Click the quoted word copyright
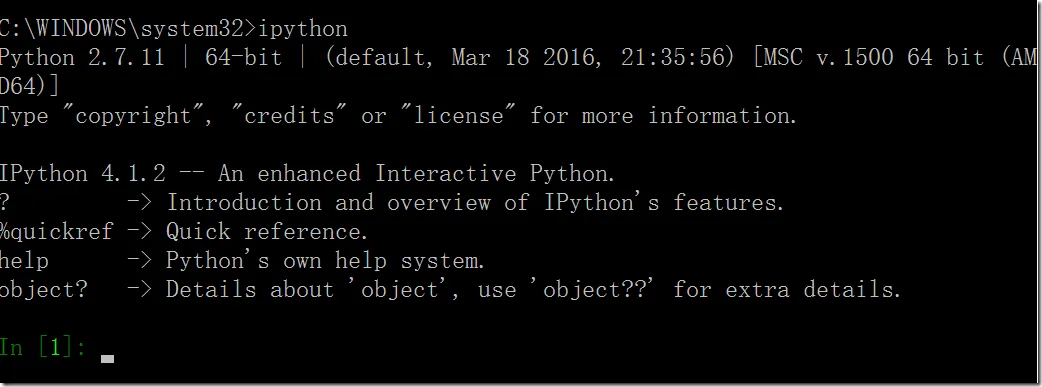 click(x=133, y=116)
